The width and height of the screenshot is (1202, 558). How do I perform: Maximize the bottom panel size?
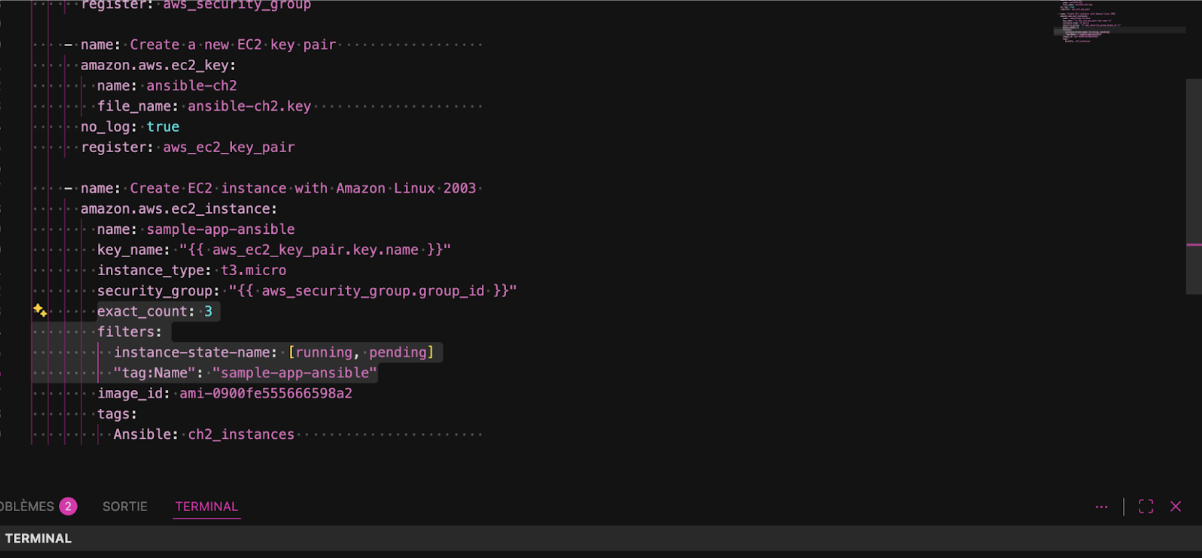pos(1146,507)
